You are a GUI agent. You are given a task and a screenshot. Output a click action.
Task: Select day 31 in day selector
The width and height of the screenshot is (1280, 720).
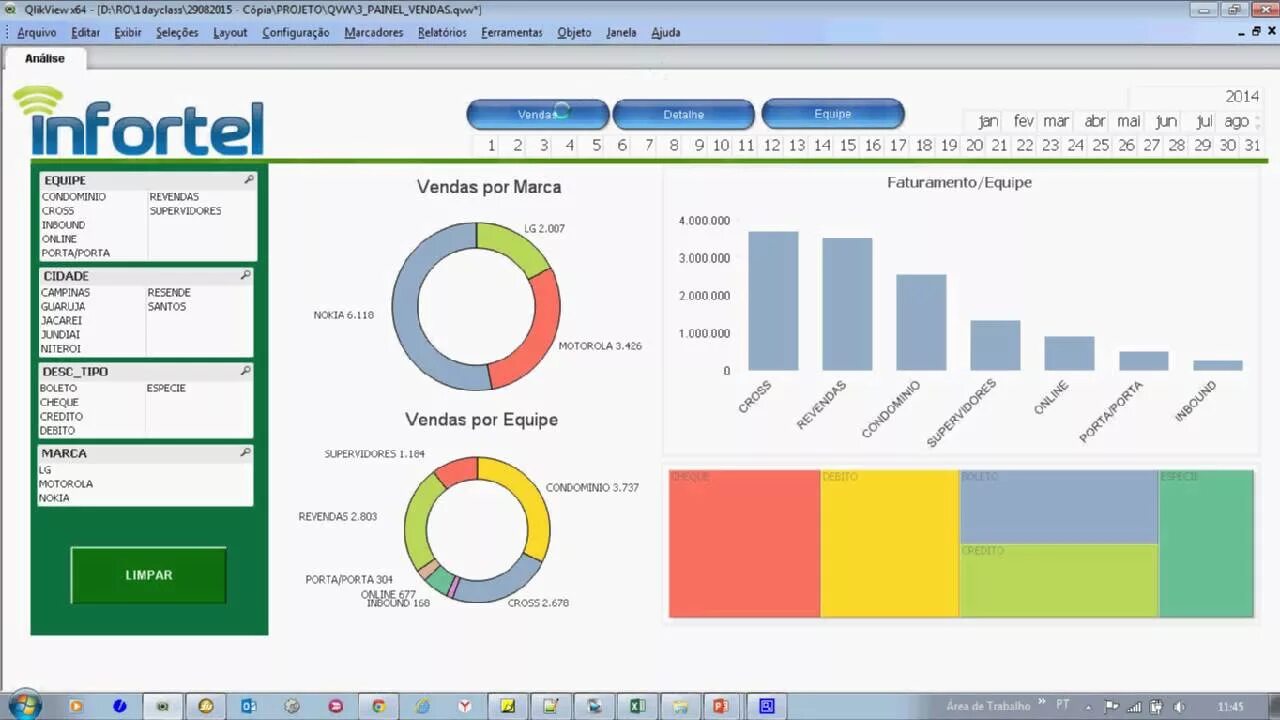[1253, 145]
